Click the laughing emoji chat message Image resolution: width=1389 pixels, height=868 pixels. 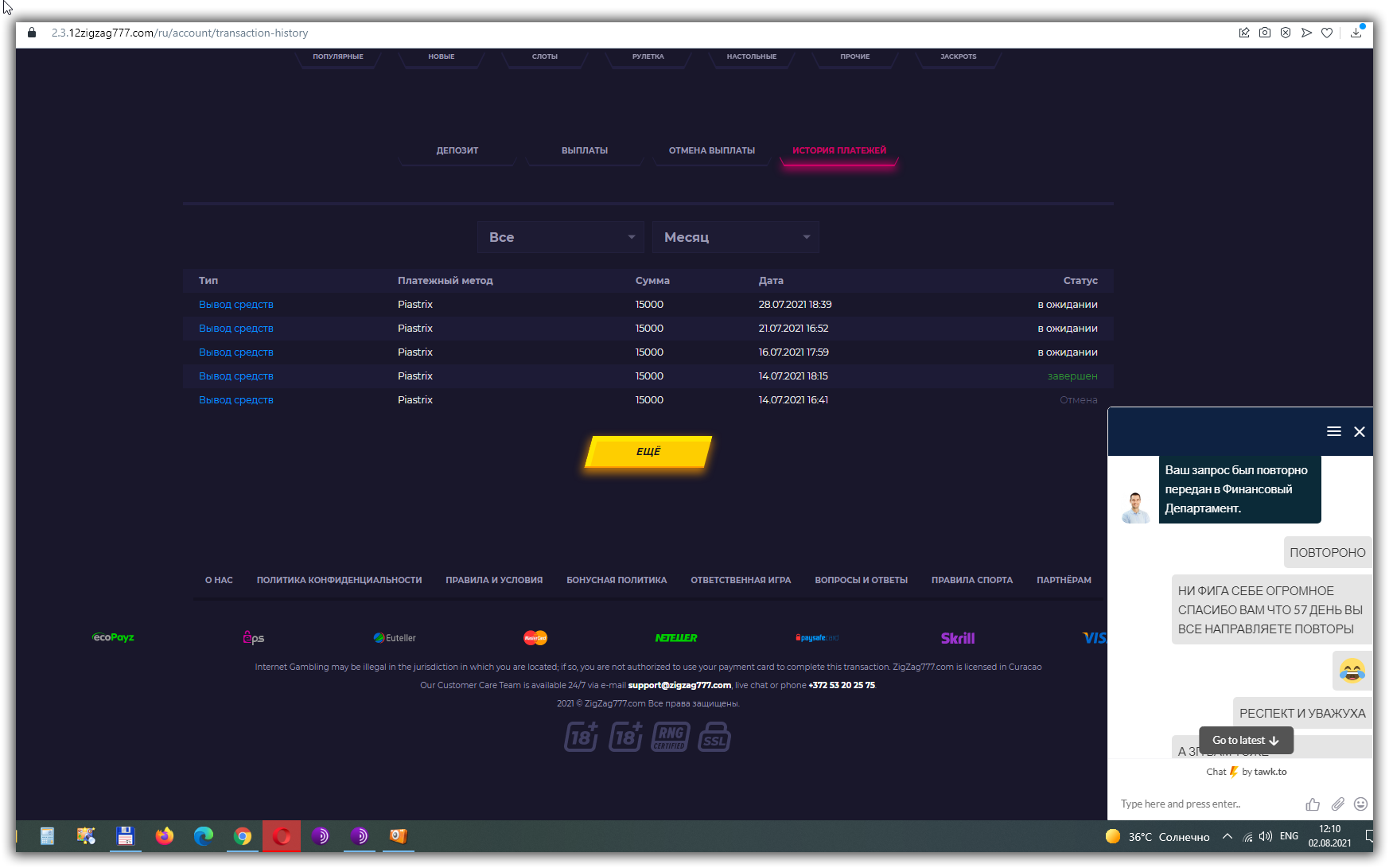[x=1352, y=671]
